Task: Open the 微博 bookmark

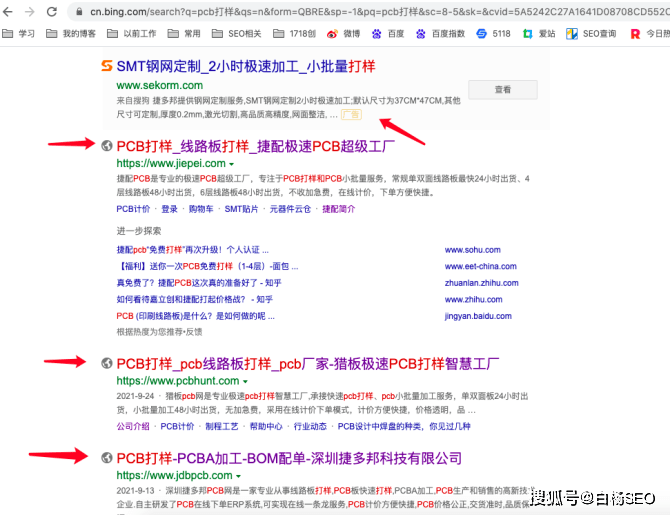Action: (x=344, y=33)
